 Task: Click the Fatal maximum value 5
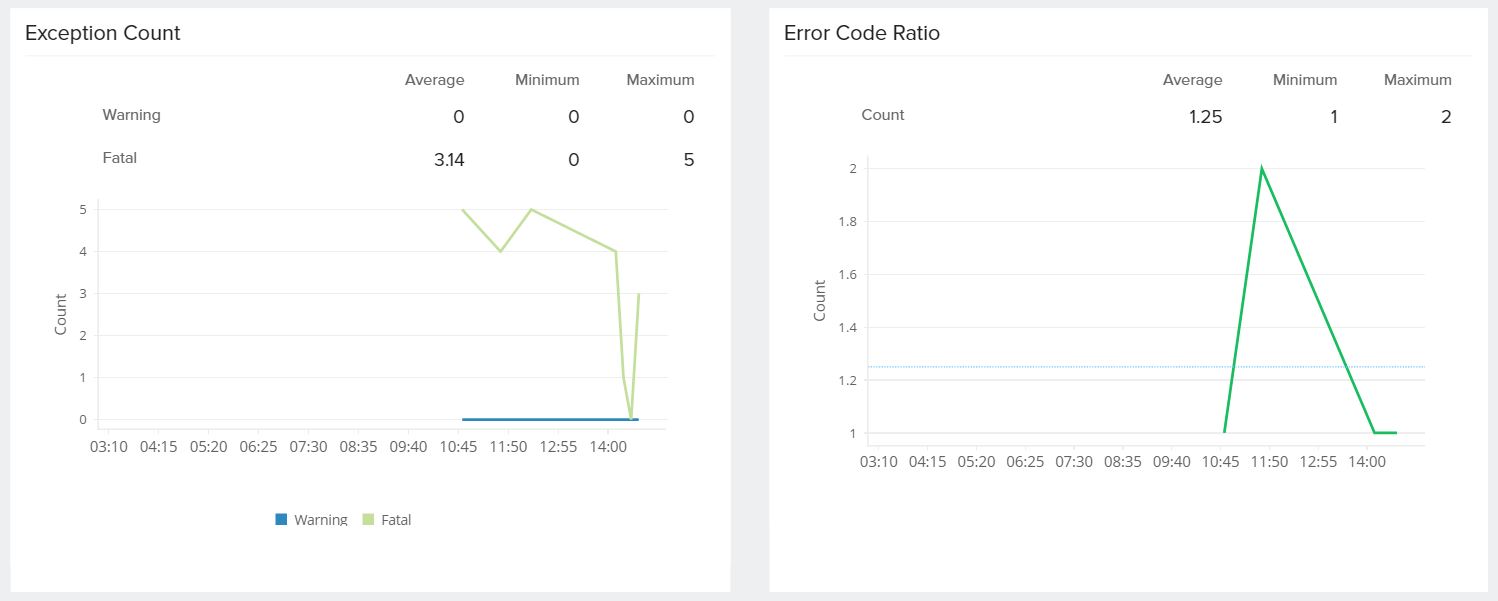(x=688, y=160)
